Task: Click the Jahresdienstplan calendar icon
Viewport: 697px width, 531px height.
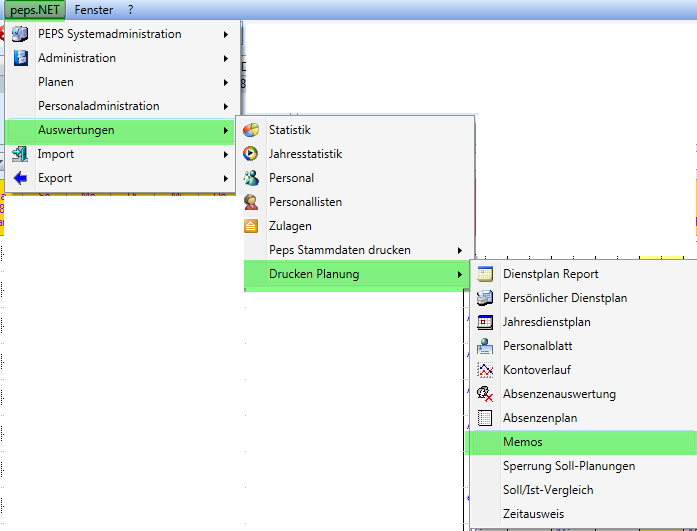Action: 485,322
